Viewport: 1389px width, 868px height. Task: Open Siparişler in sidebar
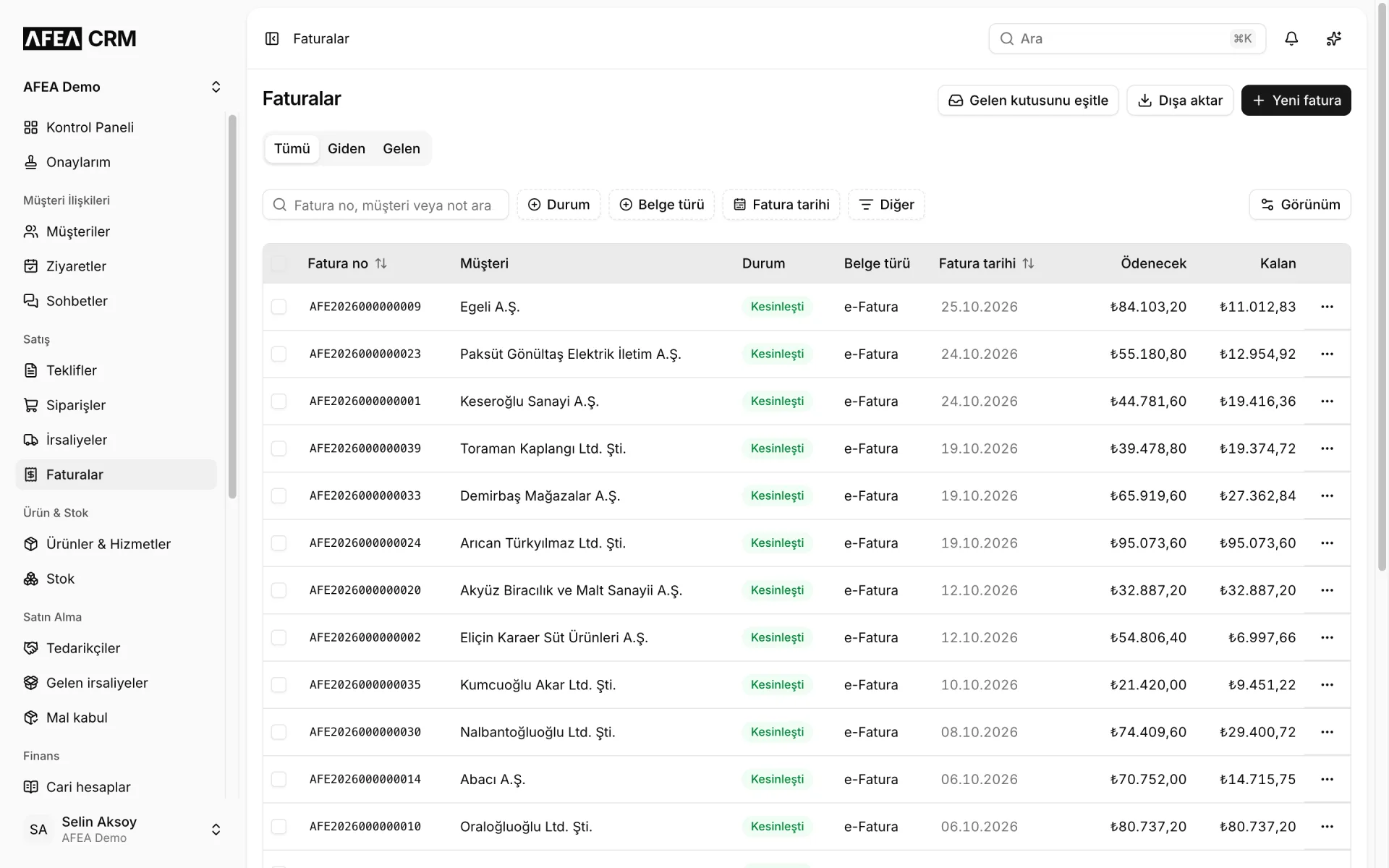pyautogui.click(x=116, y=405)
